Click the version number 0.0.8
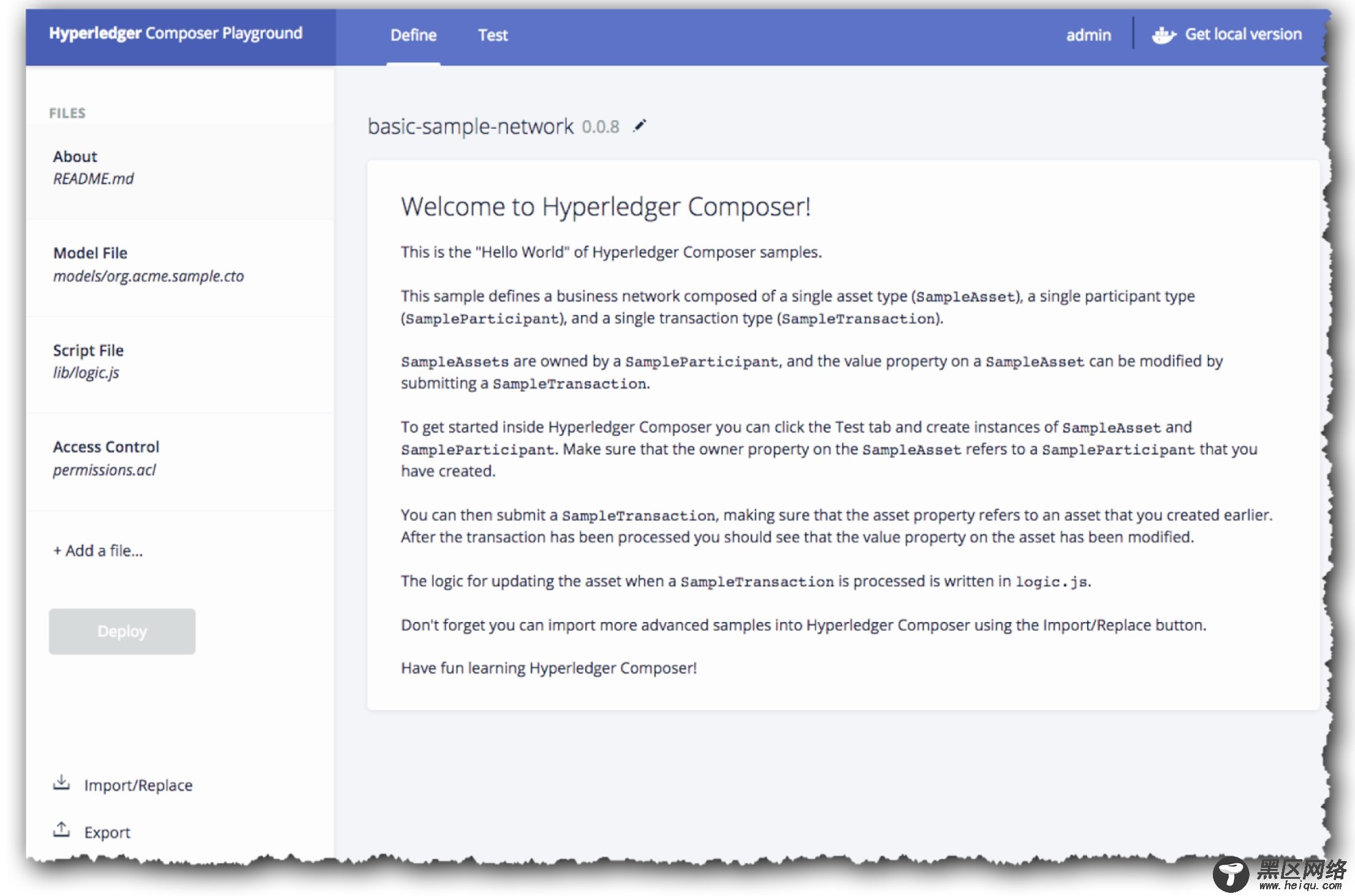Screen dimensions: 1355x896 click(x=601, y=127)
